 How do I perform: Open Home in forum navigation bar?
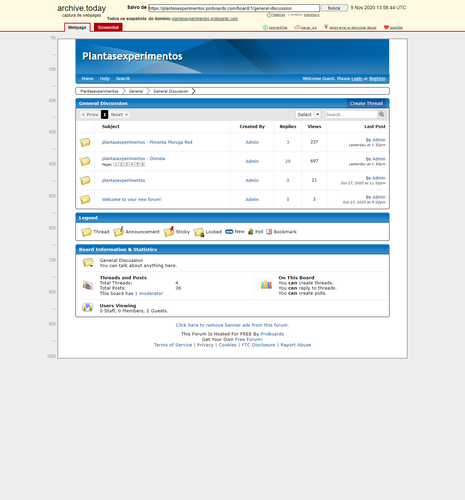pyautogui.click(x=87, y=79)
